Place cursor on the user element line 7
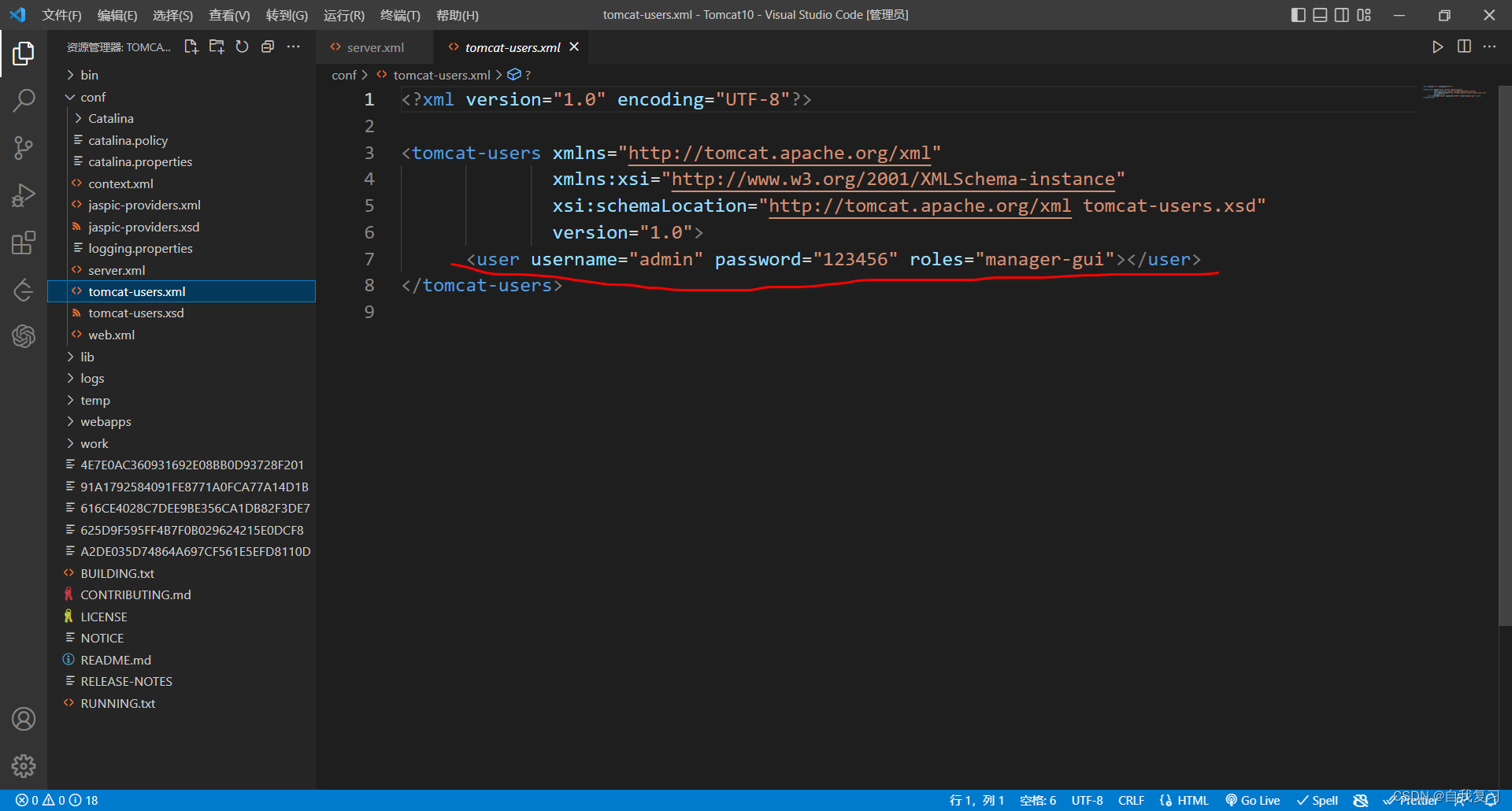This screenshot has height=811, width=1512. coord(833,259)
